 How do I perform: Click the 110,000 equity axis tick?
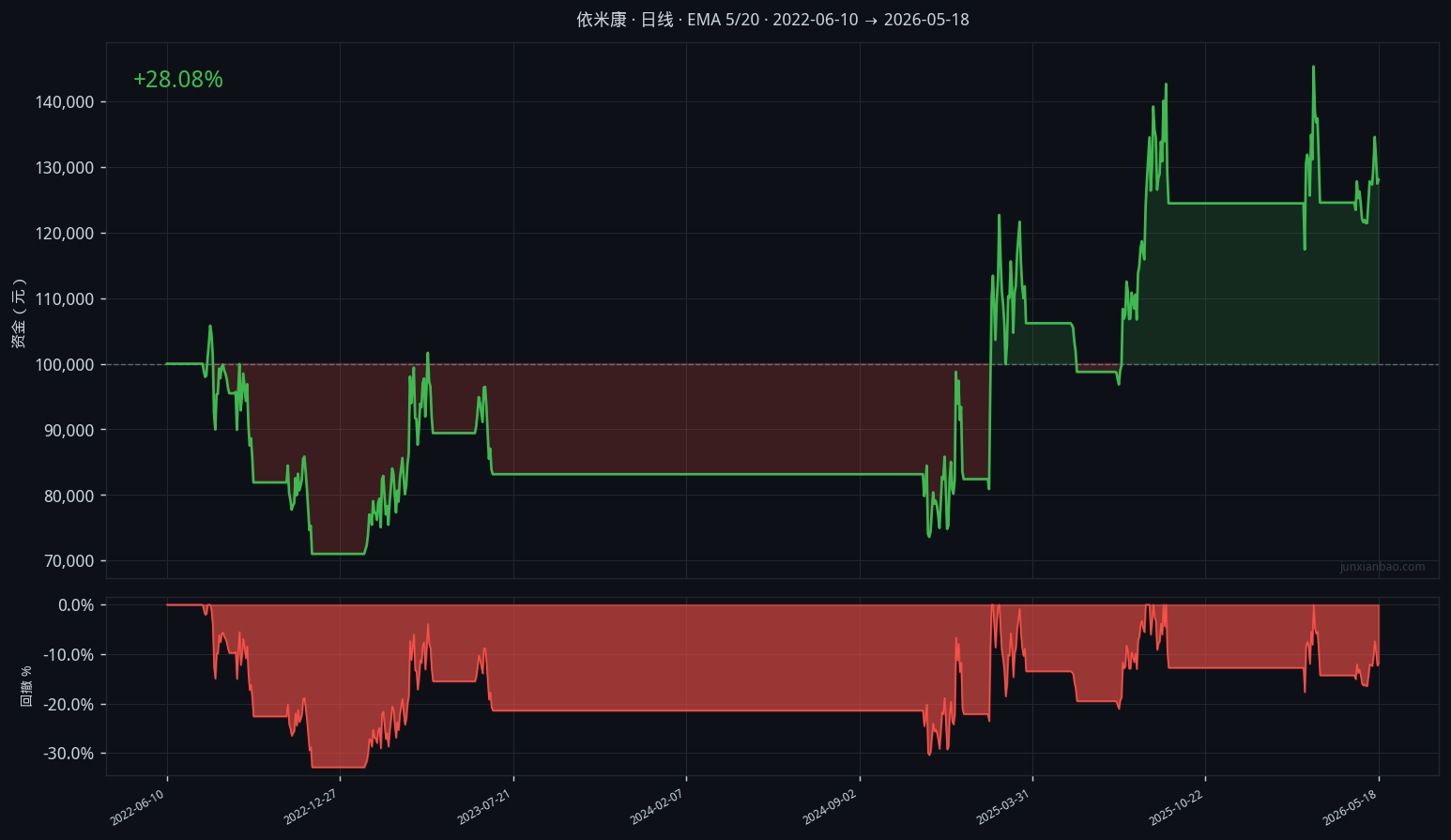click(x=65, y=299)
